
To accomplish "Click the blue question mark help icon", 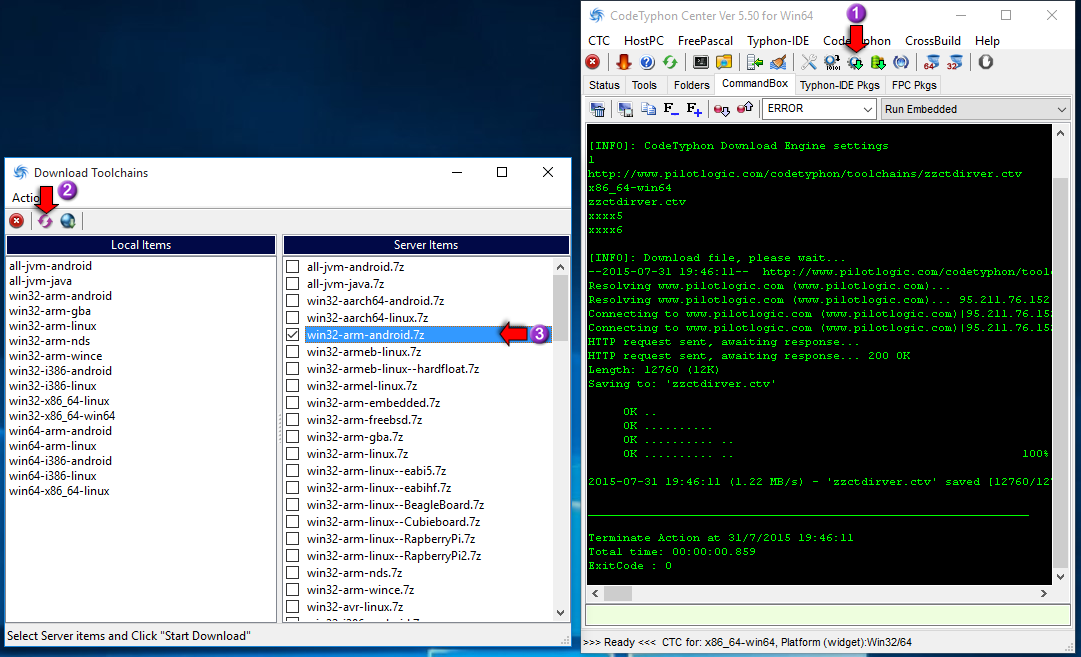I will [x=647, y=62].
